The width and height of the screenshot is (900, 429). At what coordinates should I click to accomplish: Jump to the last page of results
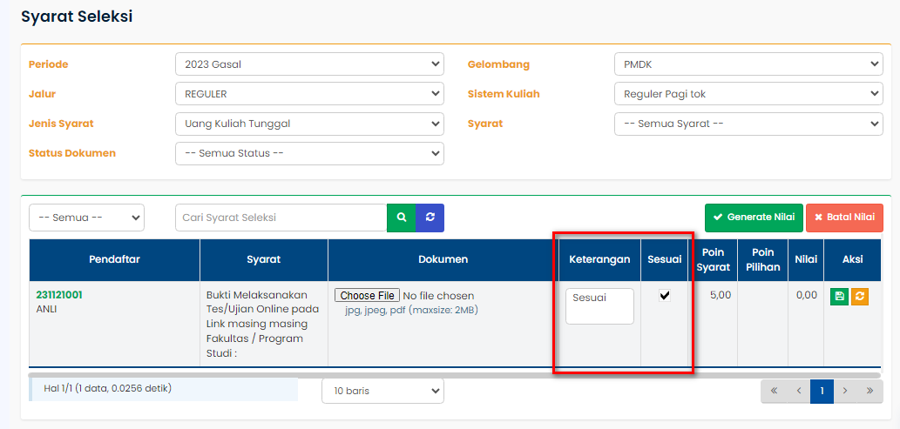tap(869, 391)
